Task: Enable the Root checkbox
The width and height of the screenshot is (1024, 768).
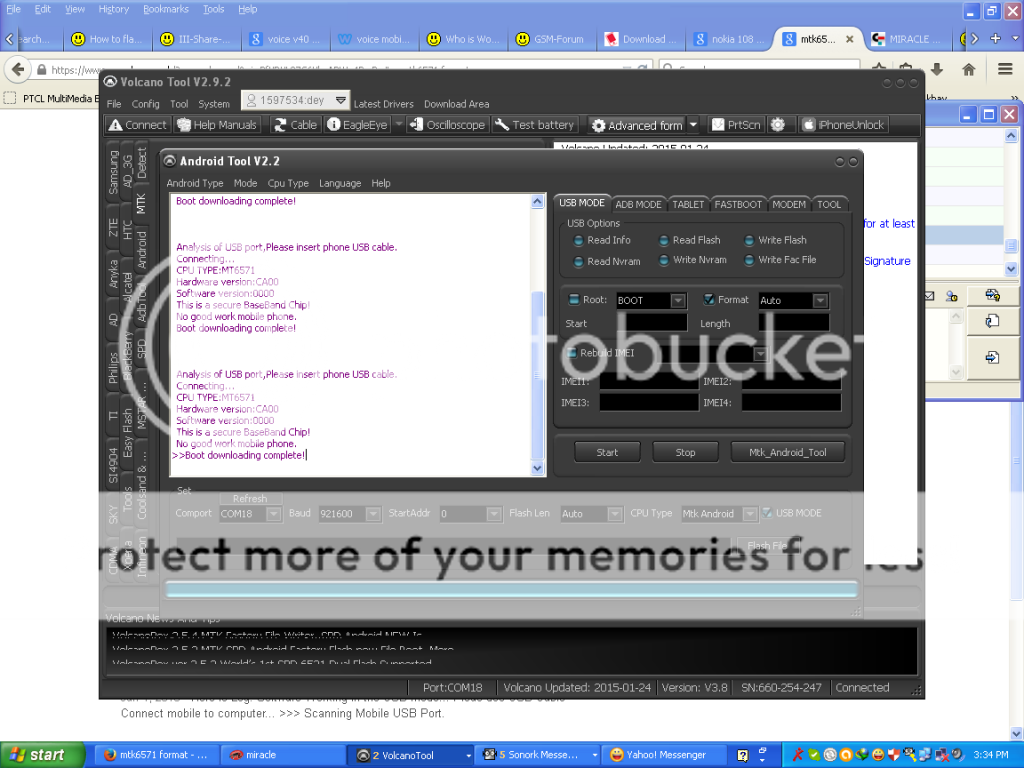Action: [x=574, y=300]
